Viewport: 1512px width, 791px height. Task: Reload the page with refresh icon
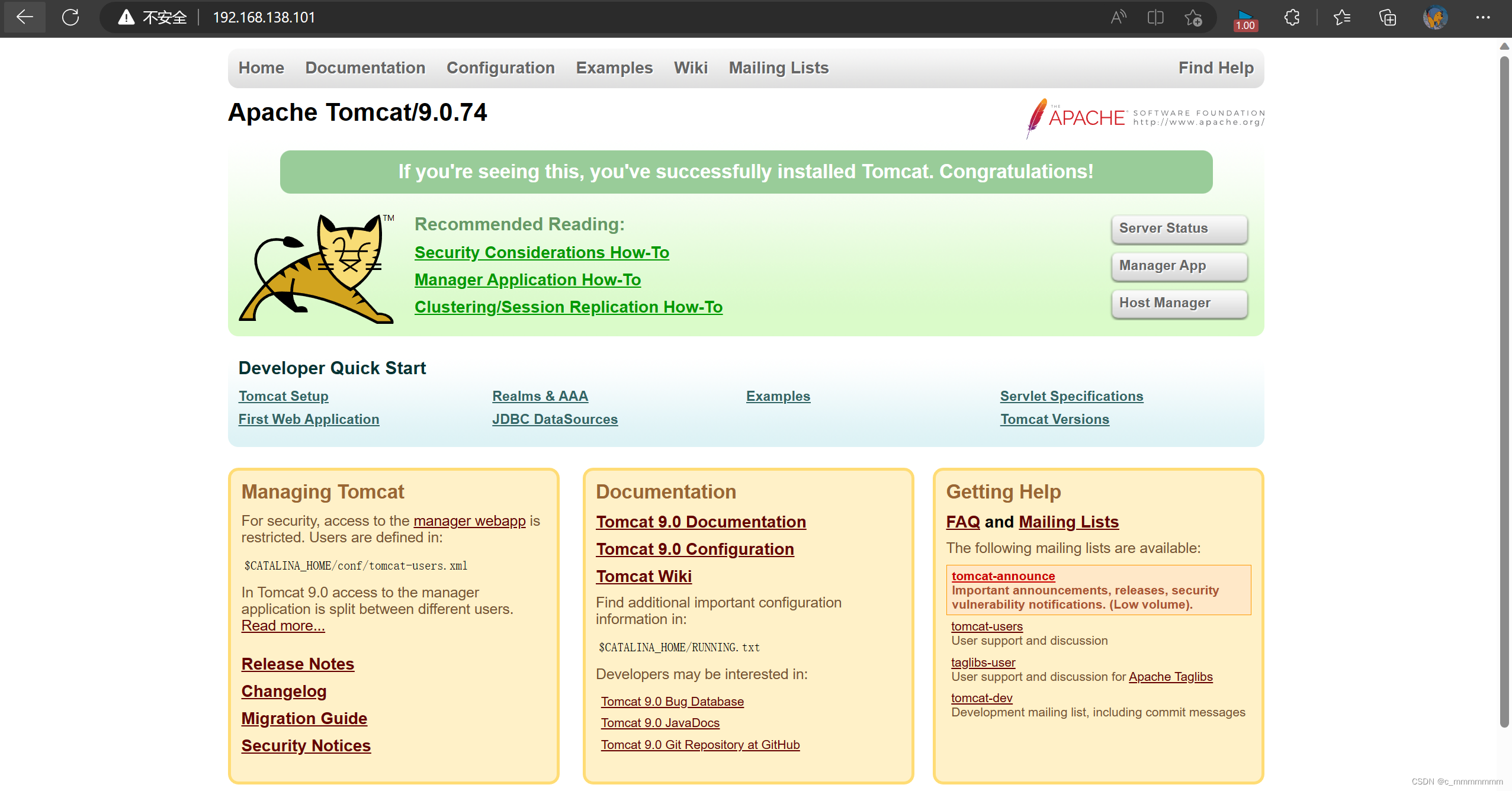70,17
